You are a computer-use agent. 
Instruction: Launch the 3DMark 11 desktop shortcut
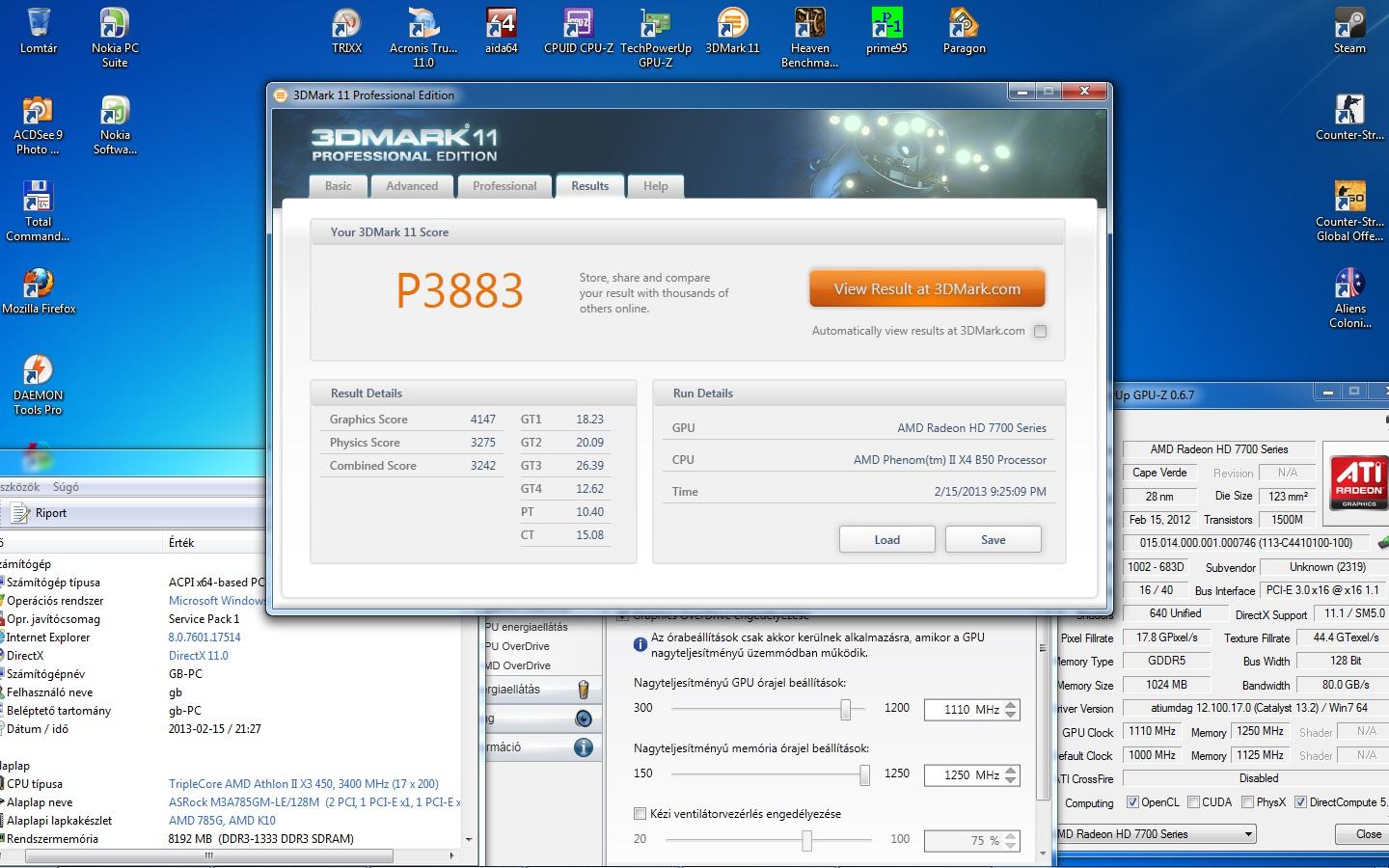point(732,30)
